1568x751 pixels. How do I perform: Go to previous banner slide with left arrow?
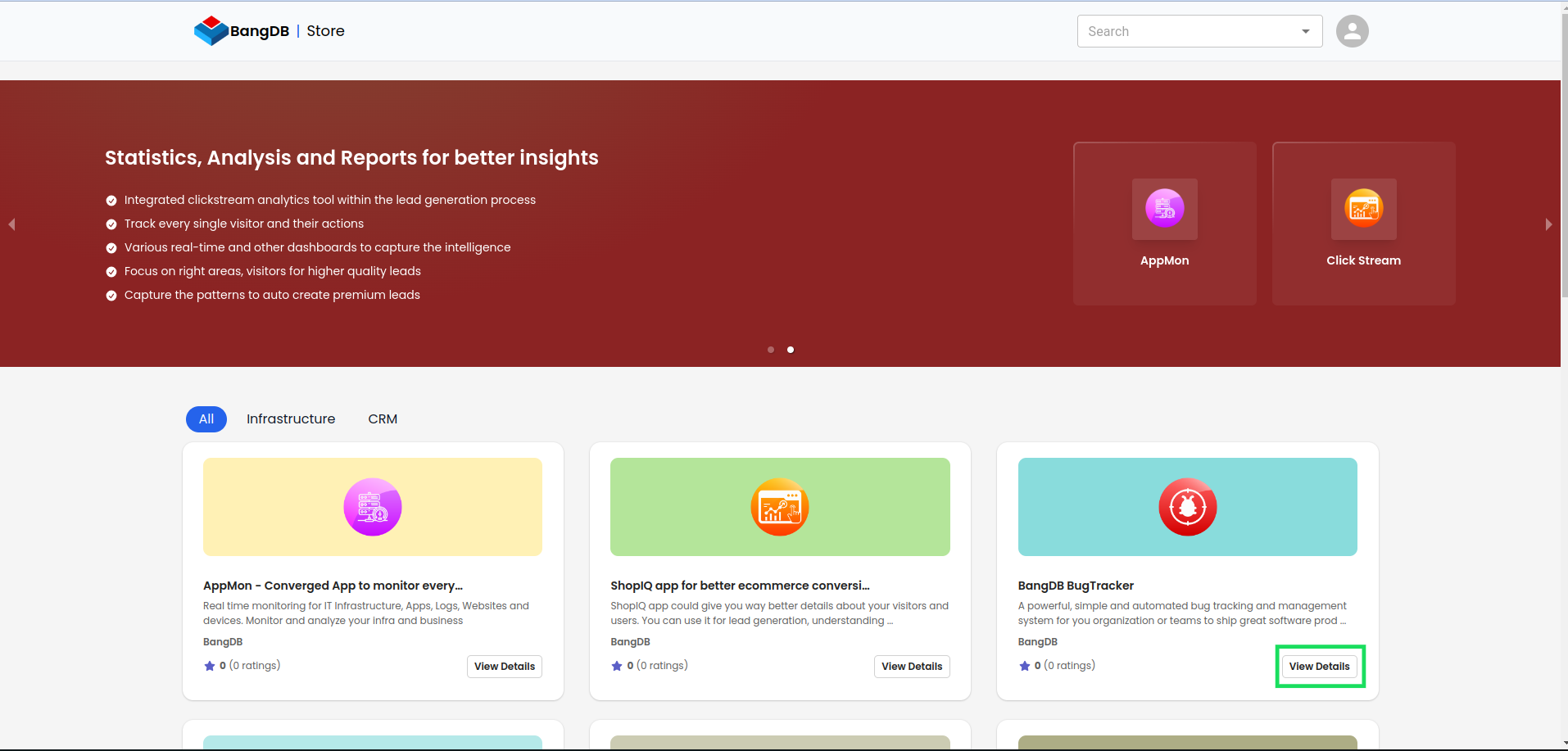pos(11,224)
